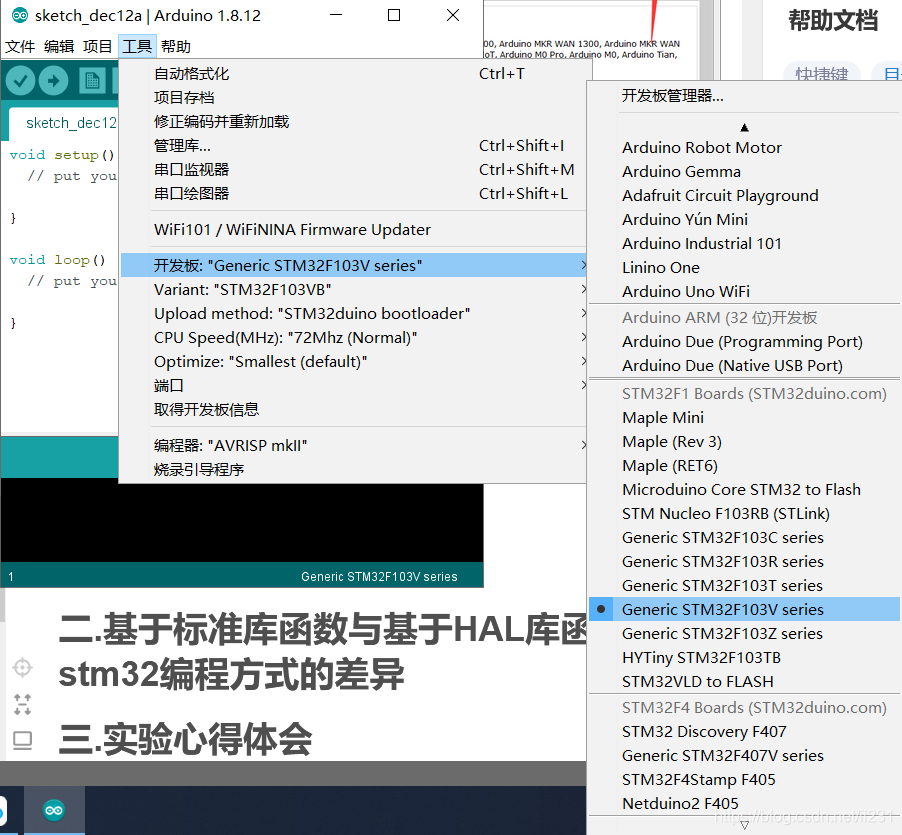The image size is (902, 835).
Task: Click the down scroll arrow below the board list
Action: point(744,826)
